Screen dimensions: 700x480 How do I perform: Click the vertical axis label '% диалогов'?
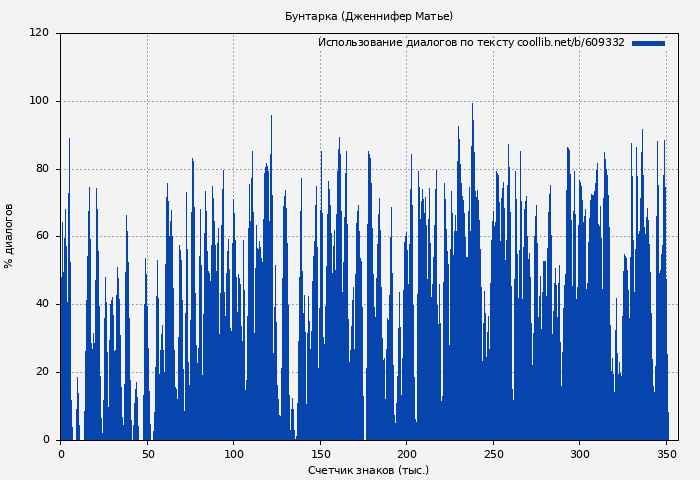9,236
